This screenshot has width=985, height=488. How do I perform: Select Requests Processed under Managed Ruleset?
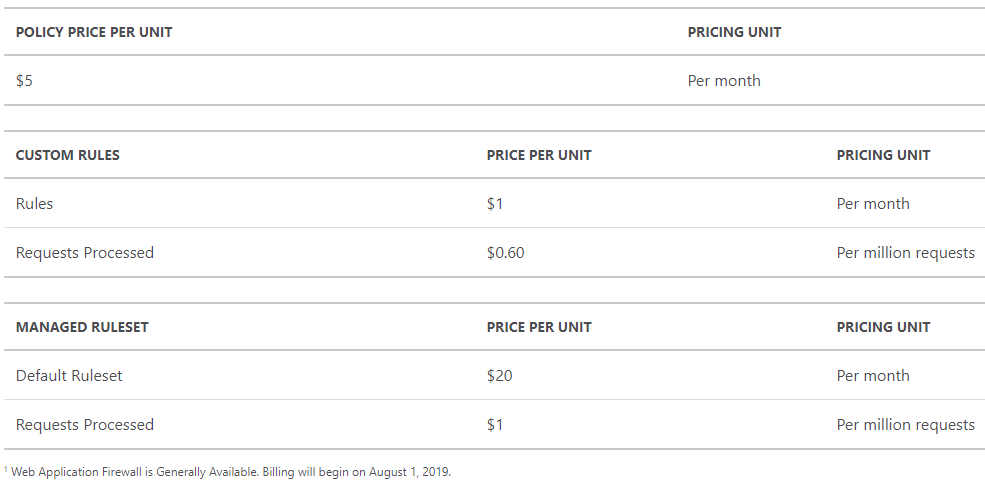(x=85, y=425)
